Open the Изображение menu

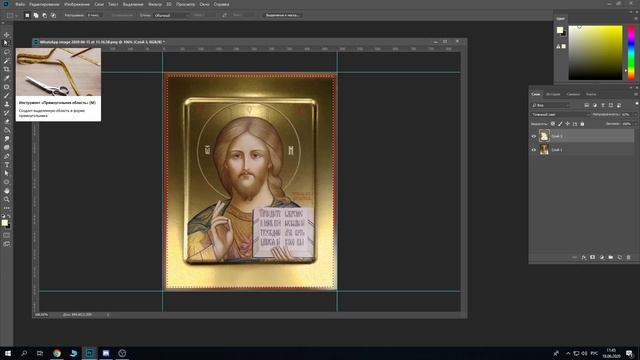pyautogui.click(x=77, y=4)
